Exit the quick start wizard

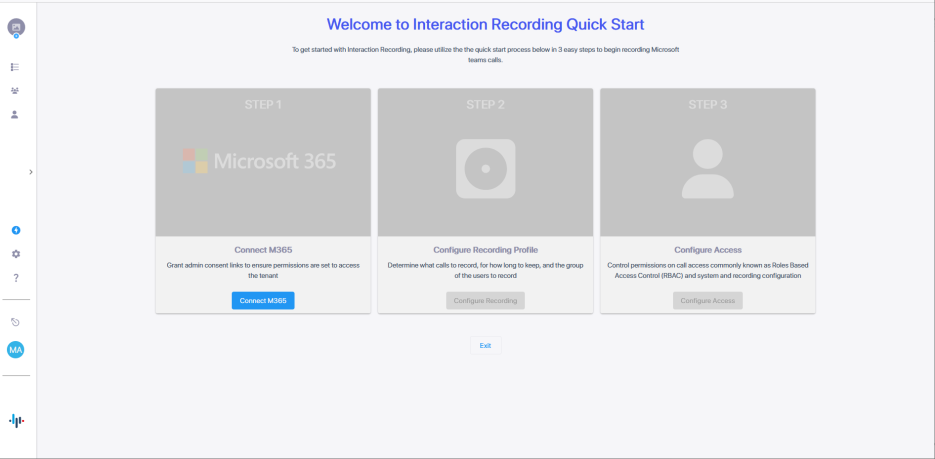[x=485, y=345]
